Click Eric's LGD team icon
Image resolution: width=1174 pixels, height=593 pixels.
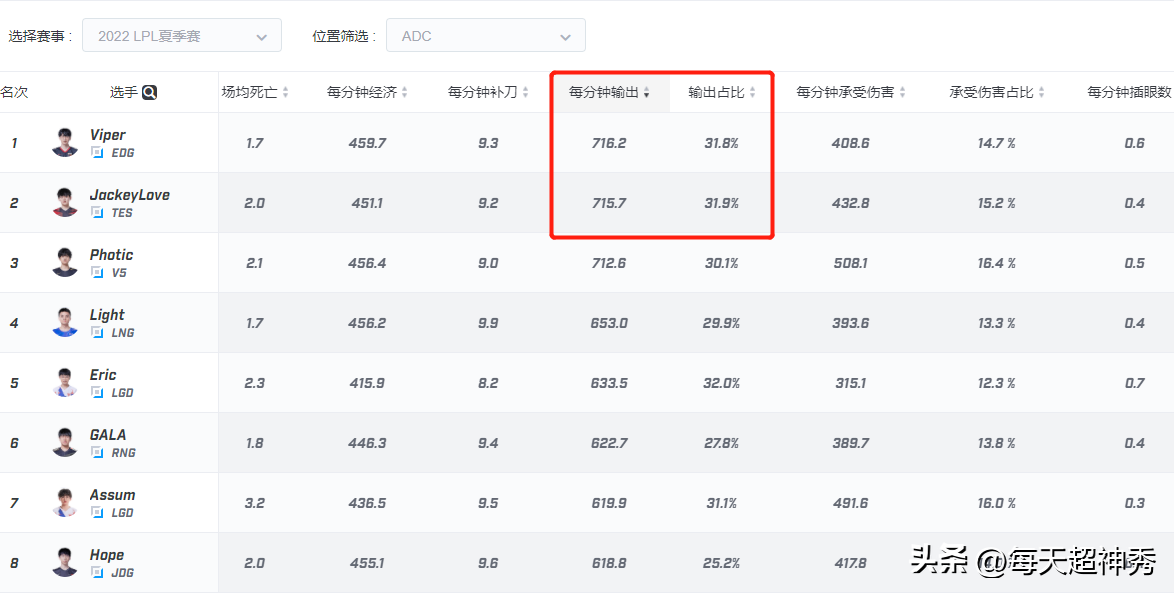click(97, 392)
